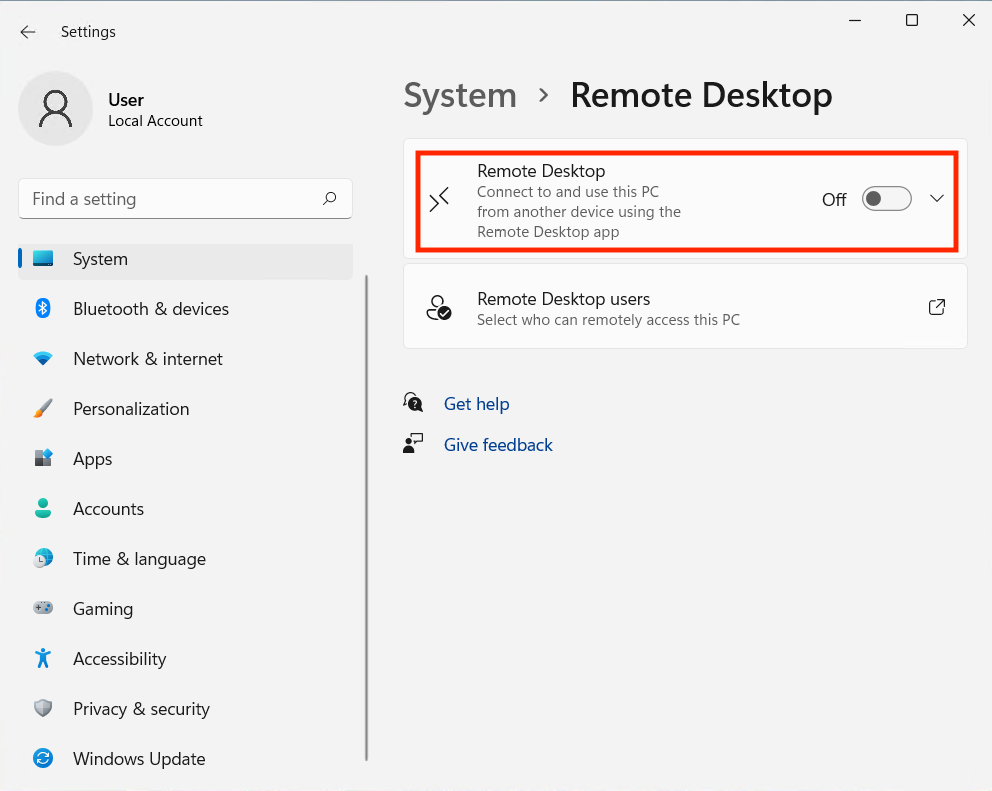Click the Find a setting search box
This screenshot has width=992, height=791.
point(170,199)
